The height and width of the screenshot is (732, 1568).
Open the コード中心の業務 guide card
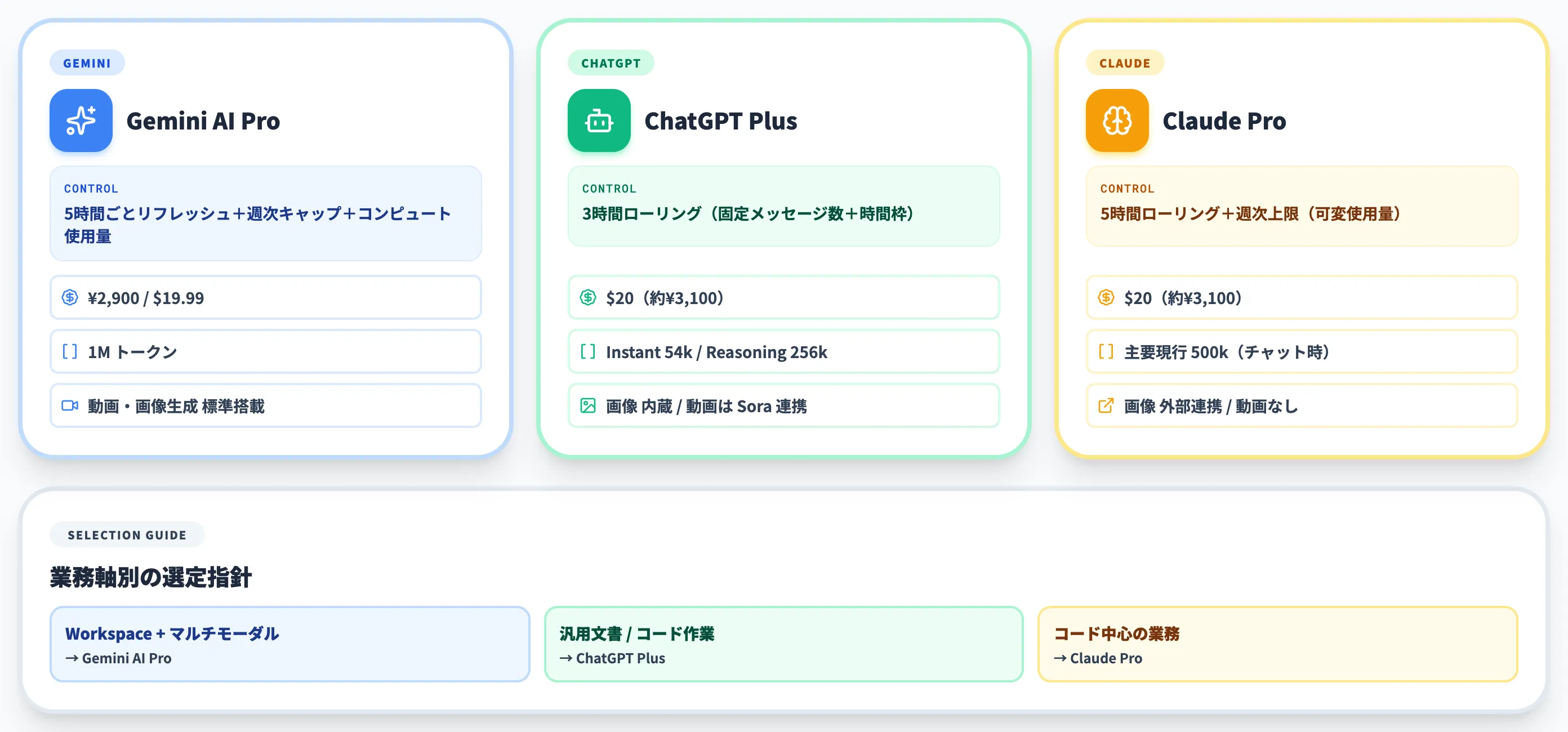(1277, 644)
